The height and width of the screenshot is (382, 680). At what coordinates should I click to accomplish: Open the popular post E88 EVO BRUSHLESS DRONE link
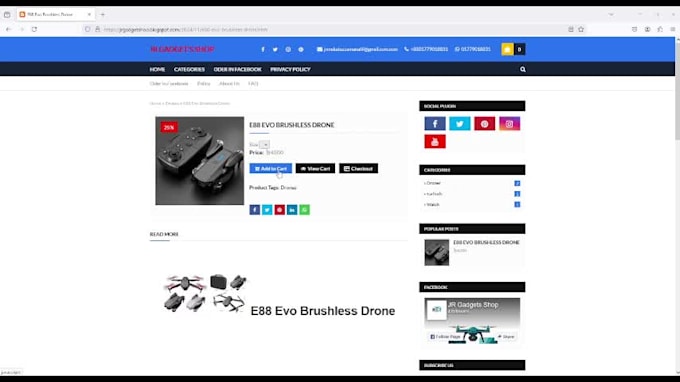(x=486, y=243)
